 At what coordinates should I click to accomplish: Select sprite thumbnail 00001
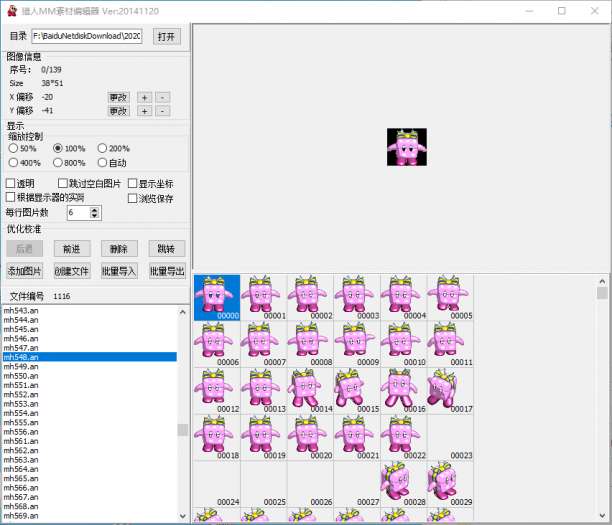click(263, 298)
